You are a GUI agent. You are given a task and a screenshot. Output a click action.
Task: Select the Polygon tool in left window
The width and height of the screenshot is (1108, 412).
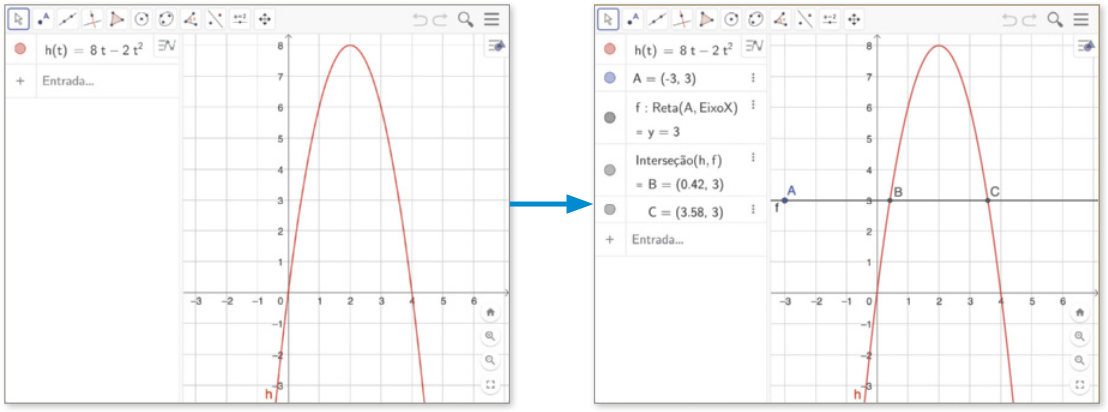pyautogui.click(x=117, y=20)
